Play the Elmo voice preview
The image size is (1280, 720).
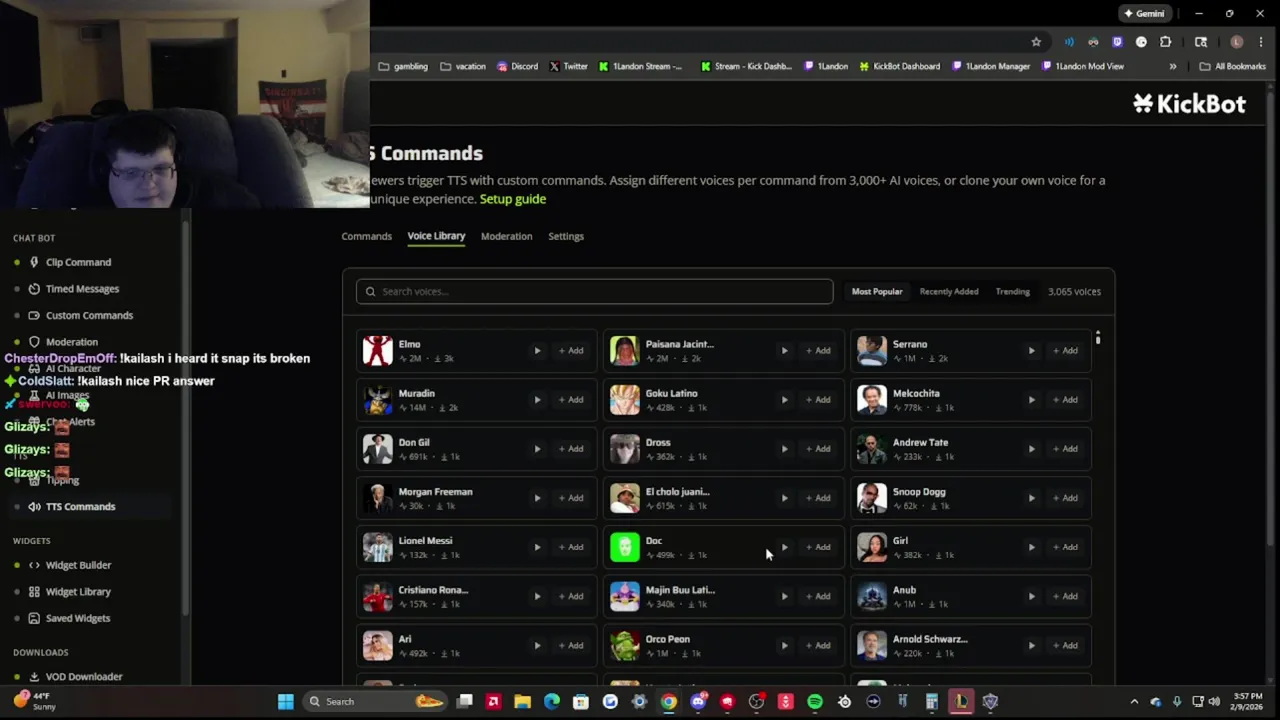537,351
